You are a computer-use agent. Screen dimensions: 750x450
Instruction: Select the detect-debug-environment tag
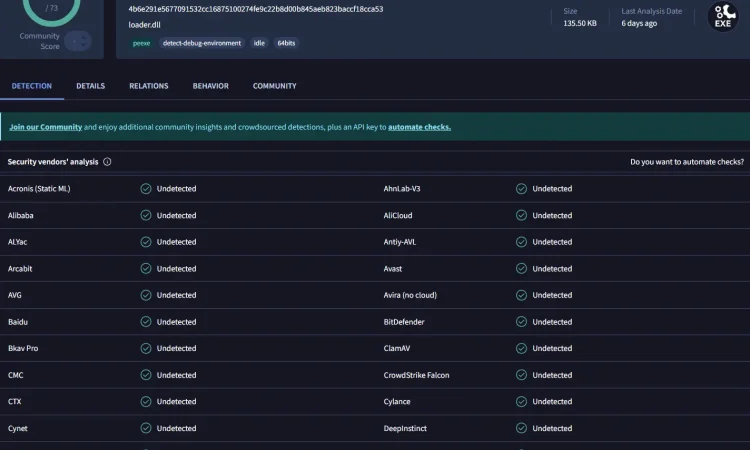(202, 43)
